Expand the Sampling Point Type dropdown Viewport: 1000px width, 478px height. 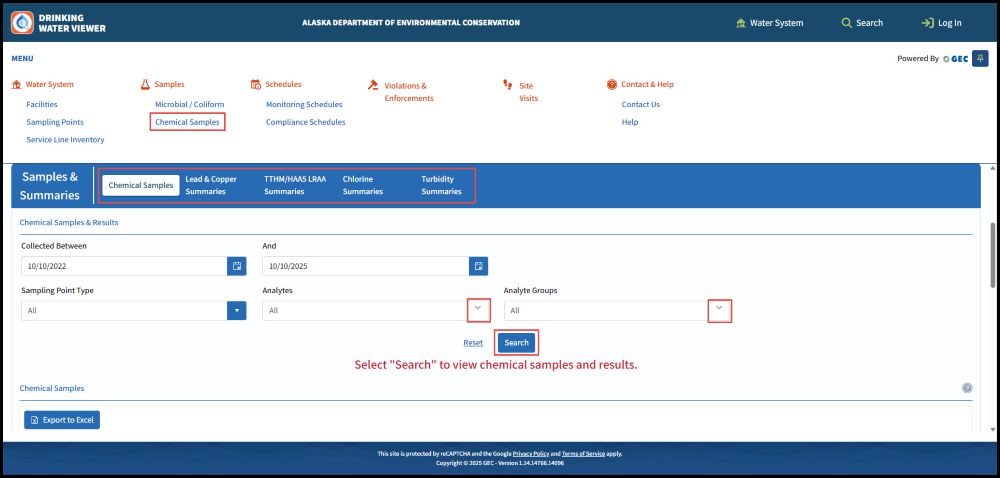[237, 311]
